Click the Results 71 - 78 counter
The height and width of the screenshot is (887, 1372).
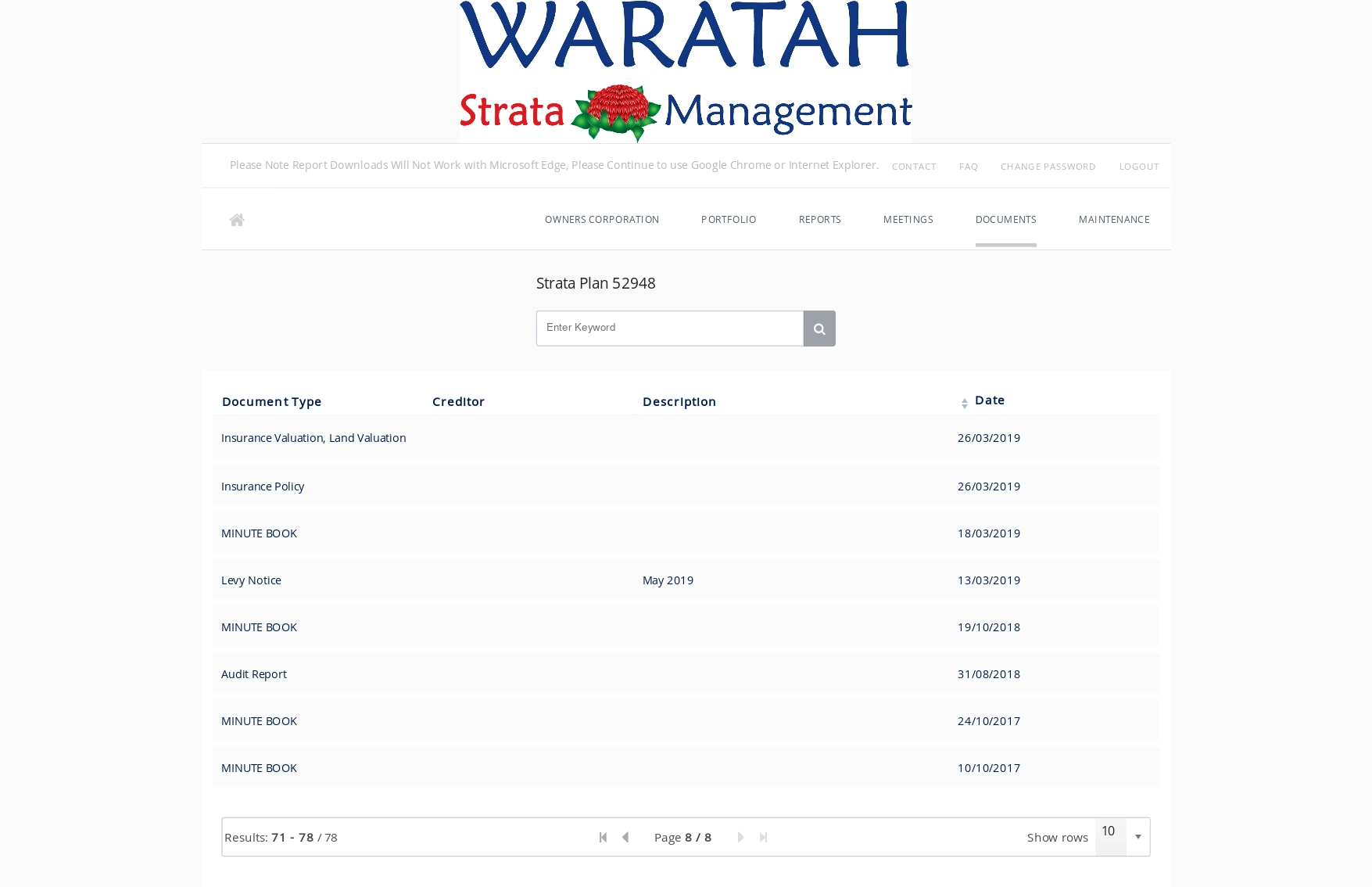pyautogui.click(x=281, y=837)
